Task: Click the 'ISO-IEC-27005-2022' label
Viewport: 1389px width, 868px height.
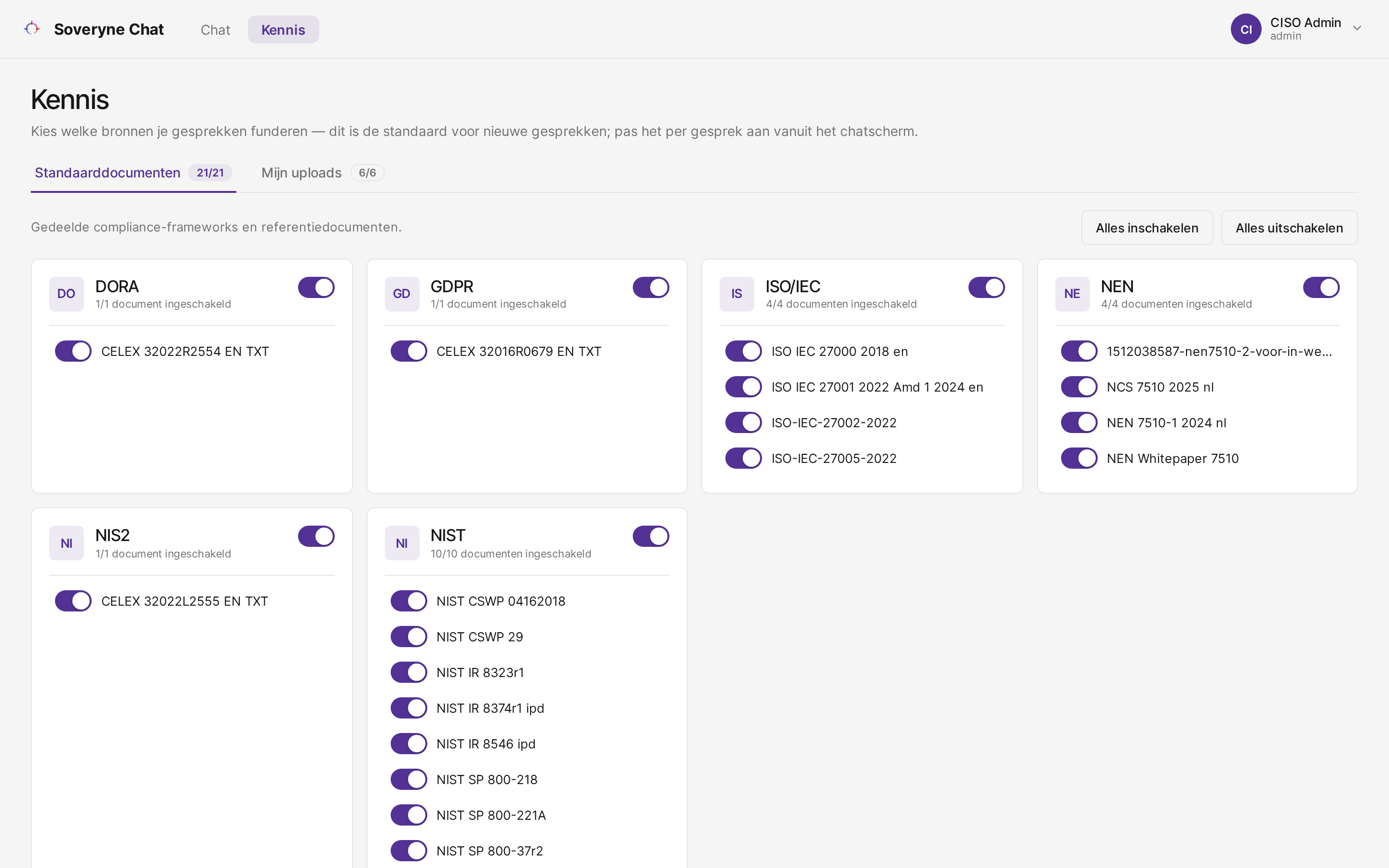Action: click(834, 458)
